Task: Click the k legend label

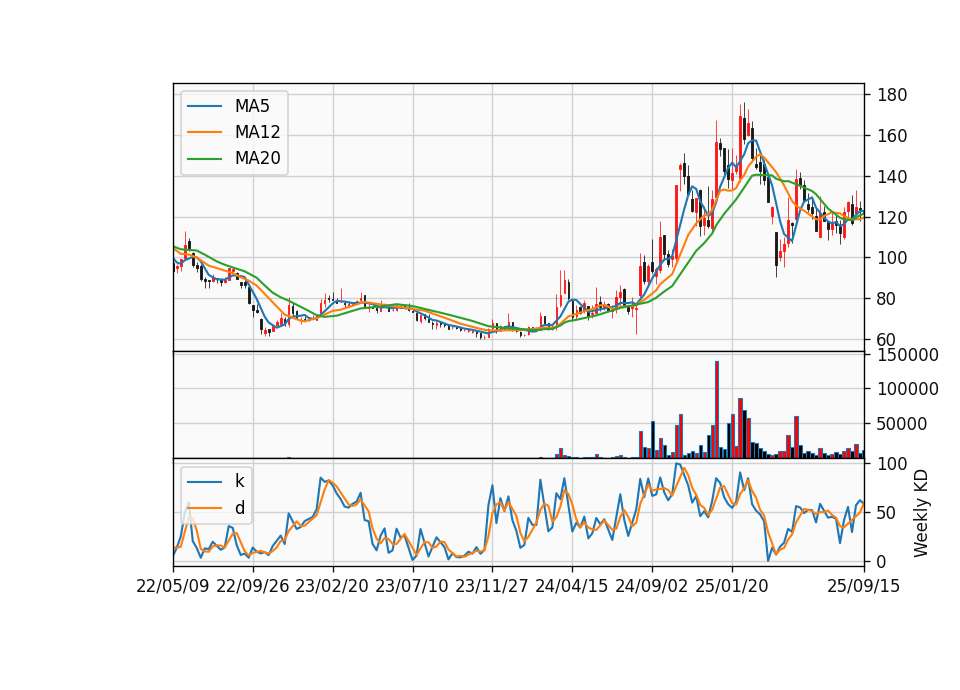Action: (239, 481)
